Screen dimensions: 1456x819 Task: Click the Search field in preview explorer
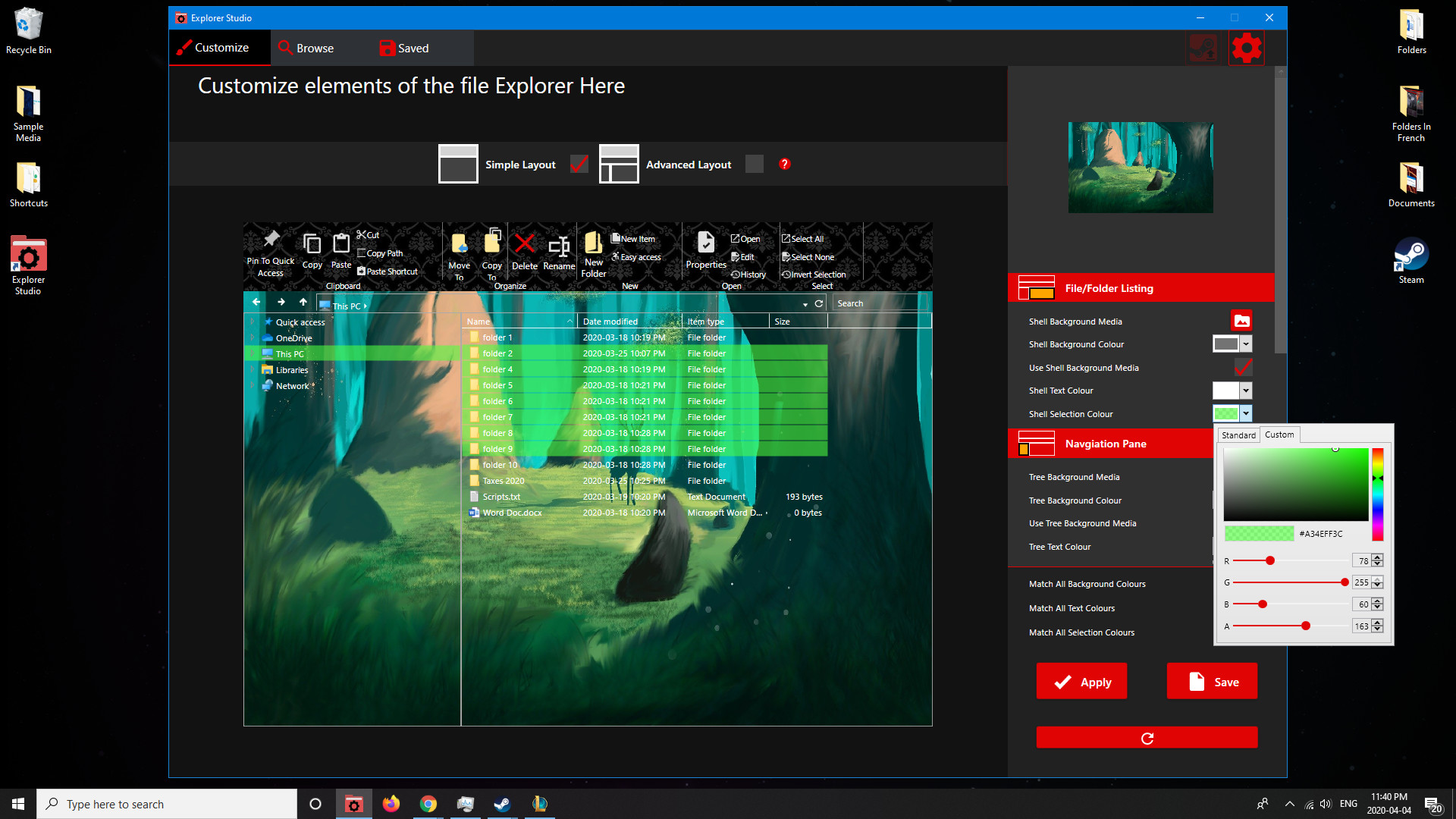coord(878,303)
